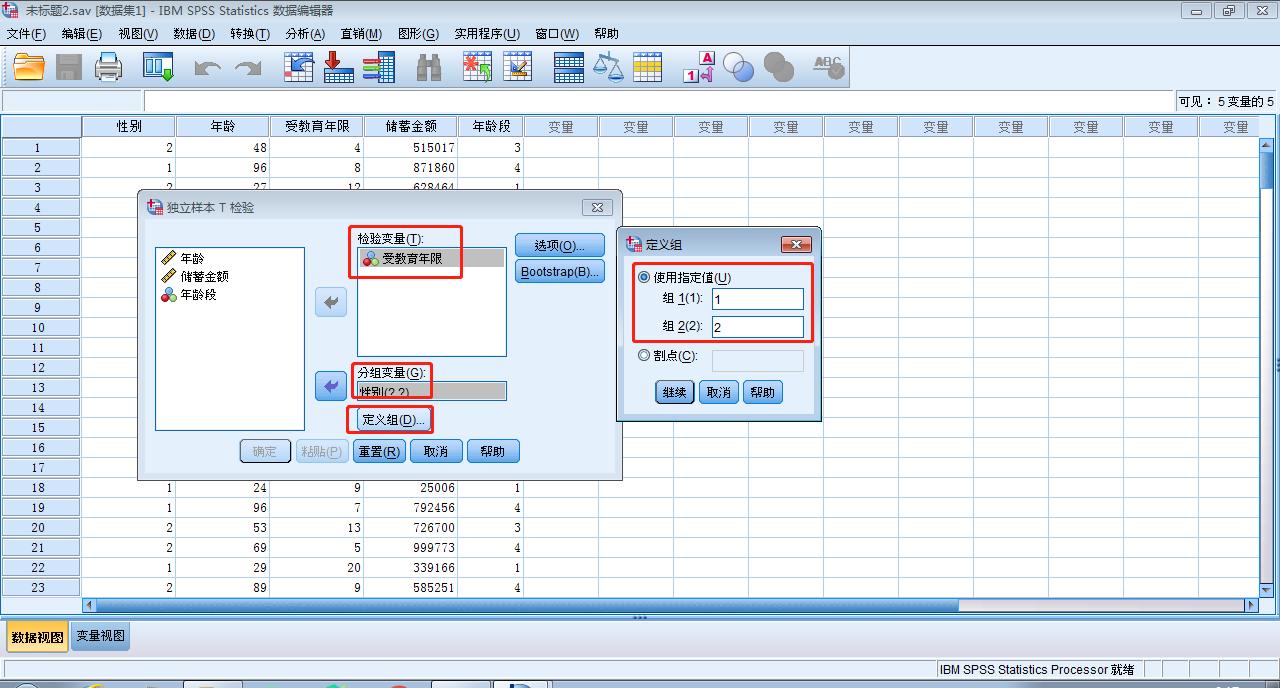Viewport: 1280px width, 688px height.
Task: Click the Select cases icon
Action: click(648, 67)
